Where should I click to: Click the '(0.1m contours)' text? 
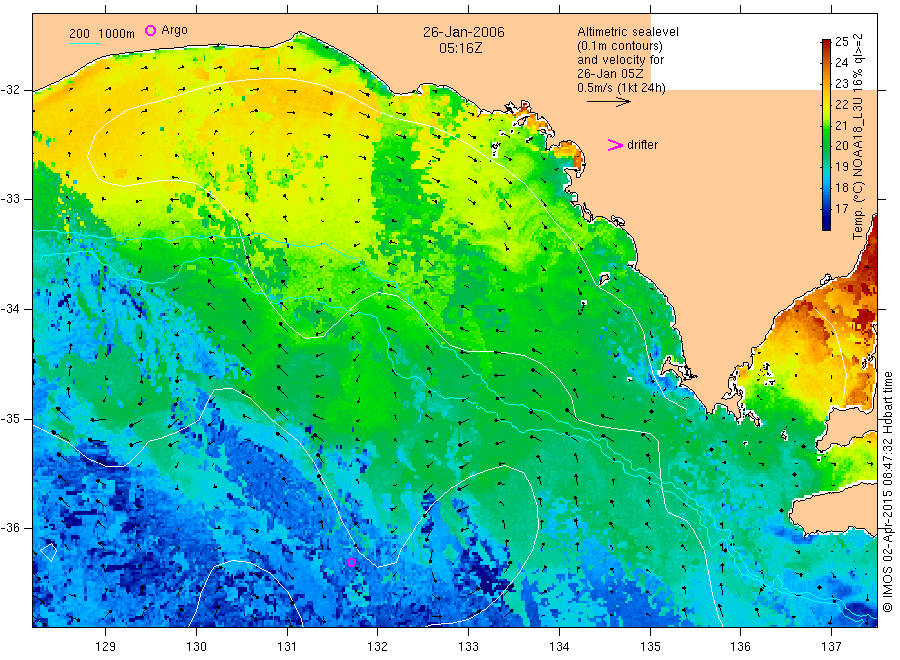pyautogui.click(x=620, y=46)
